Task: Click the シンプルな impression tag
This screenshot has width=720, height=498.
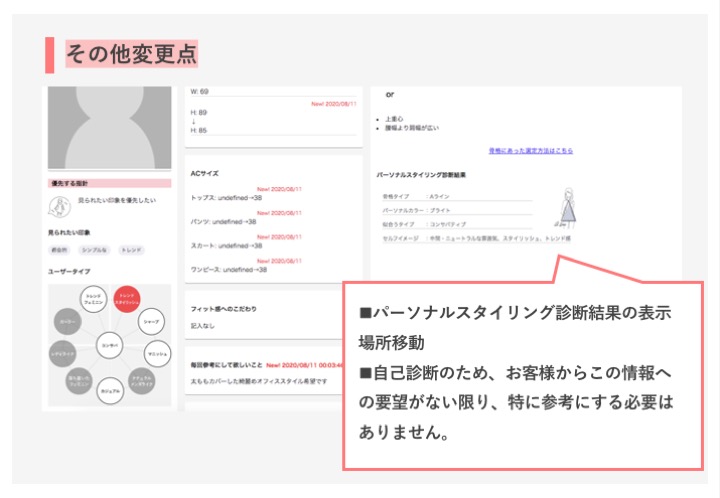Action: tap(95, 249)
